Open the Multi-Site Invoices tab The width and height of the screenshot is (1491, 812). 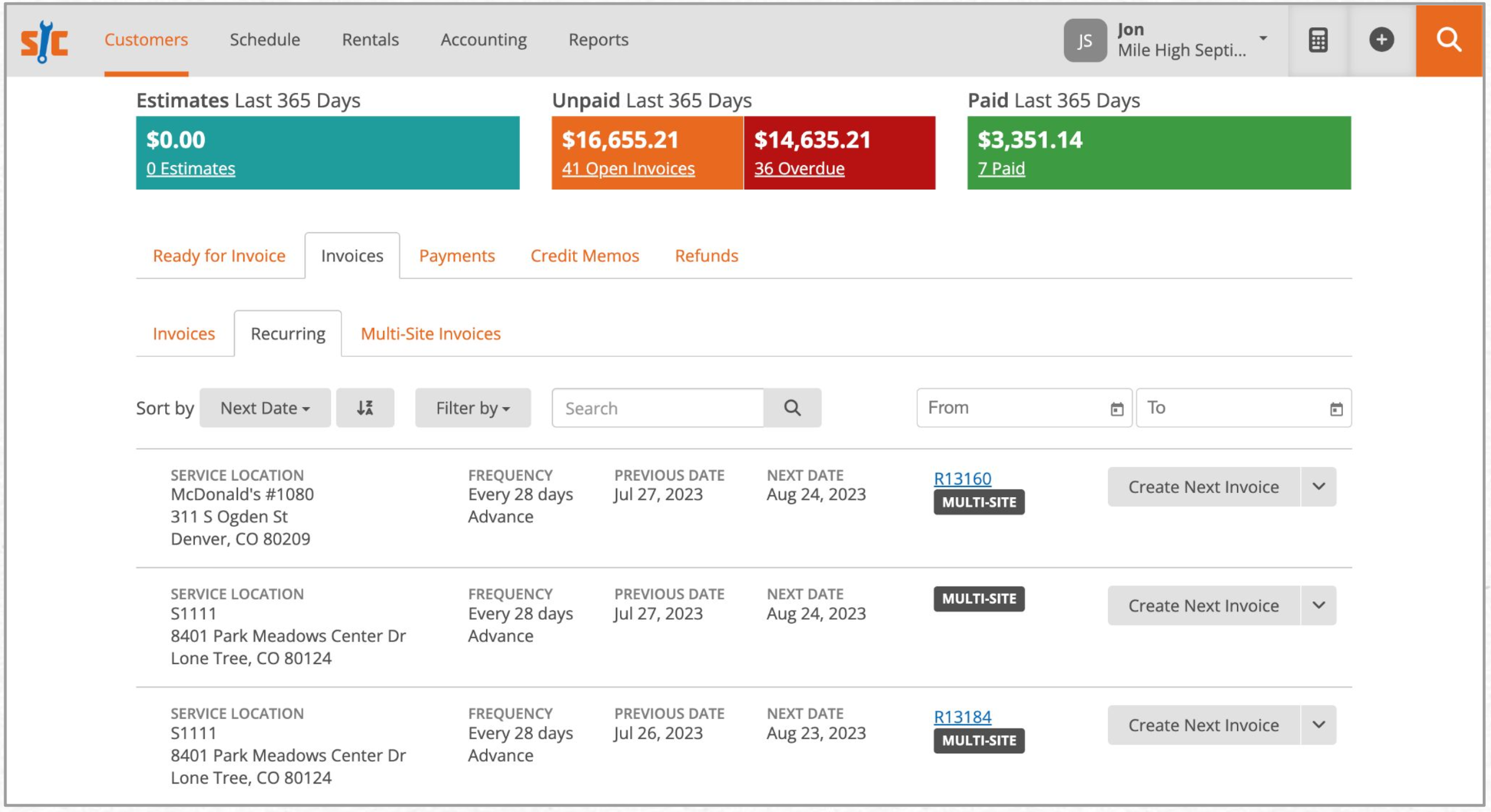(430, 333)
